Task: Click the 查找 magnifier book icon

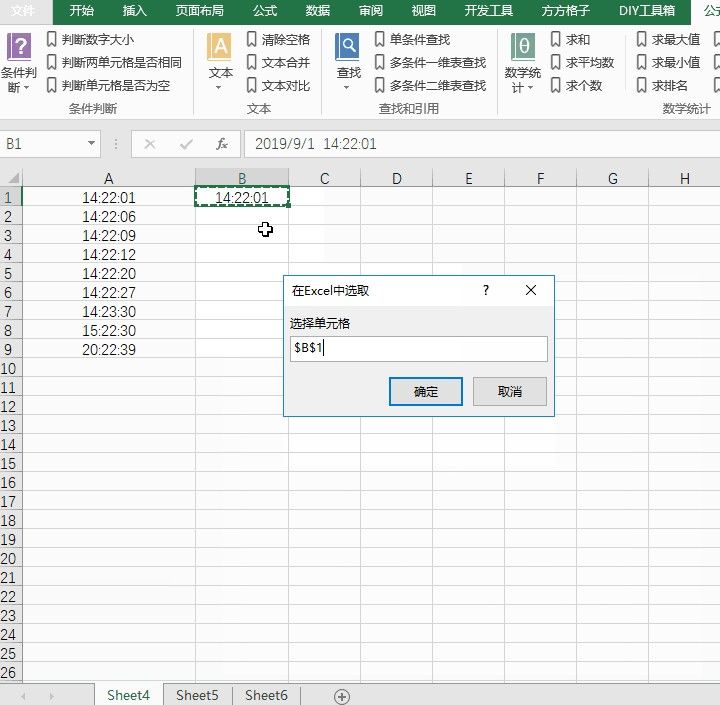Action: (347, 46)
